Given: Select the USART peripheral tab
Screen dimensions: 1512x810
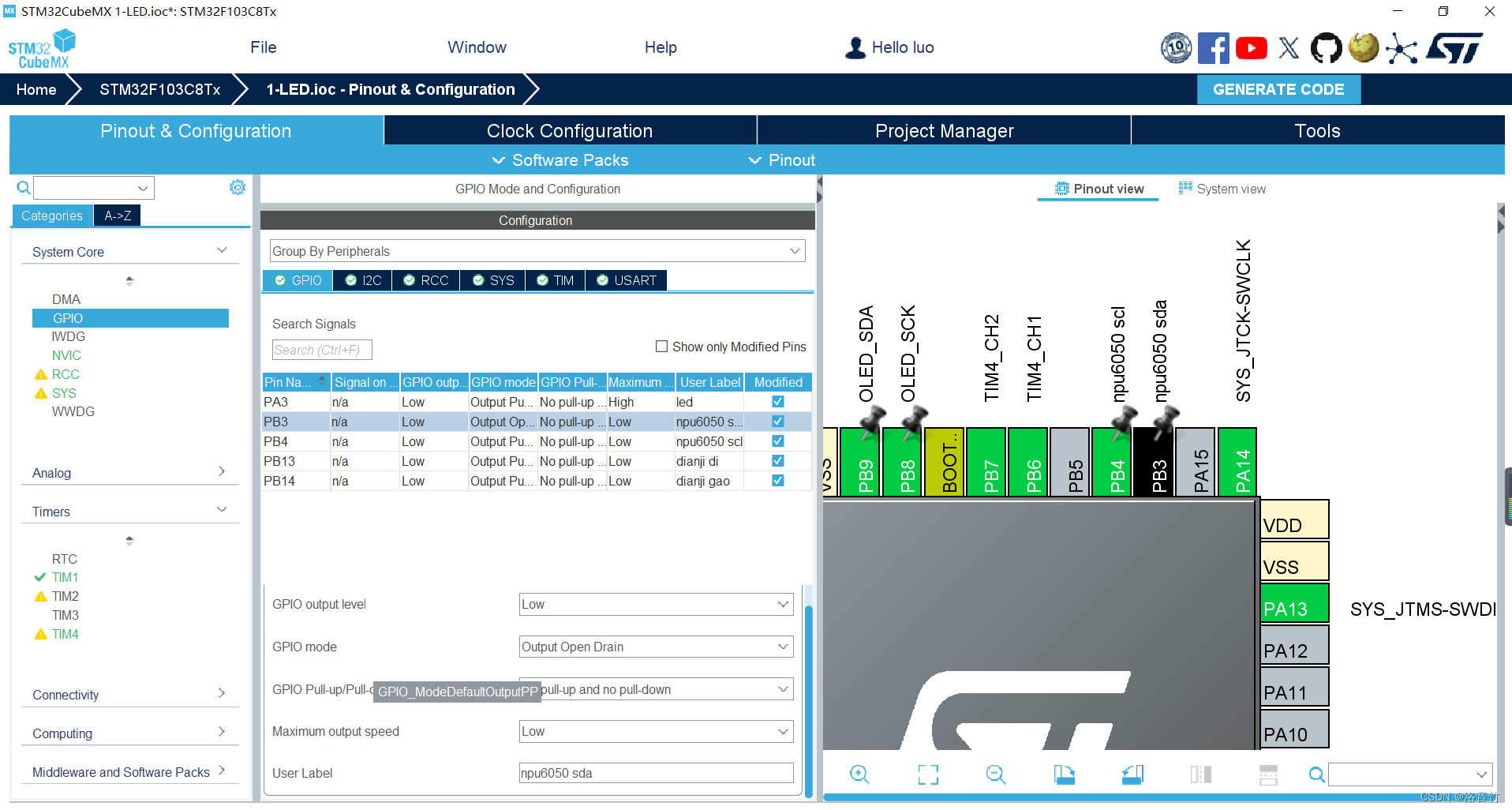Looking at the screenshot, I should tap(627, 280).
